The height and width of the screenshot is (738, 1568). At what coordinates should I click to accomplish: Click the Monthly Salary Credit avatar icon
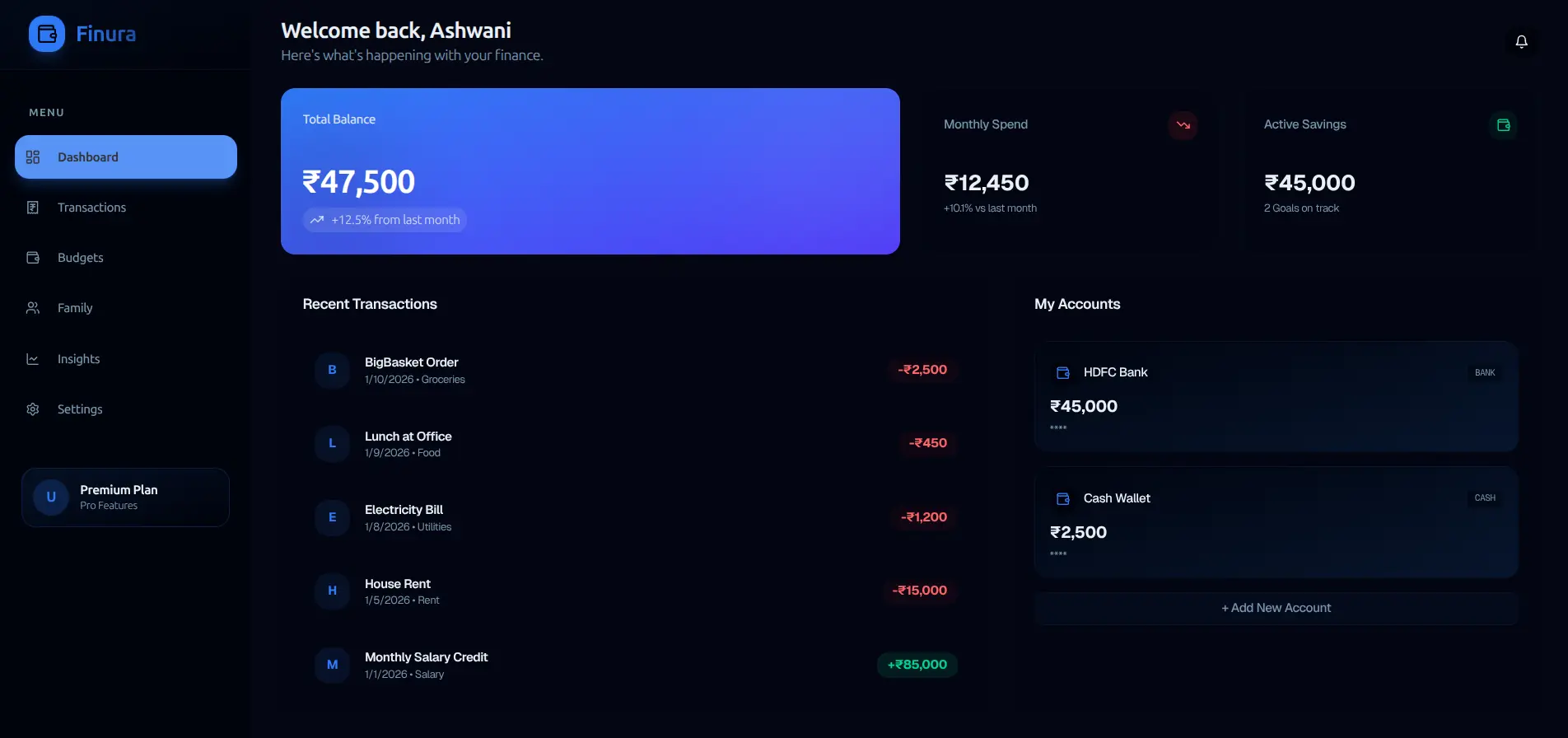tap(333, 665)
